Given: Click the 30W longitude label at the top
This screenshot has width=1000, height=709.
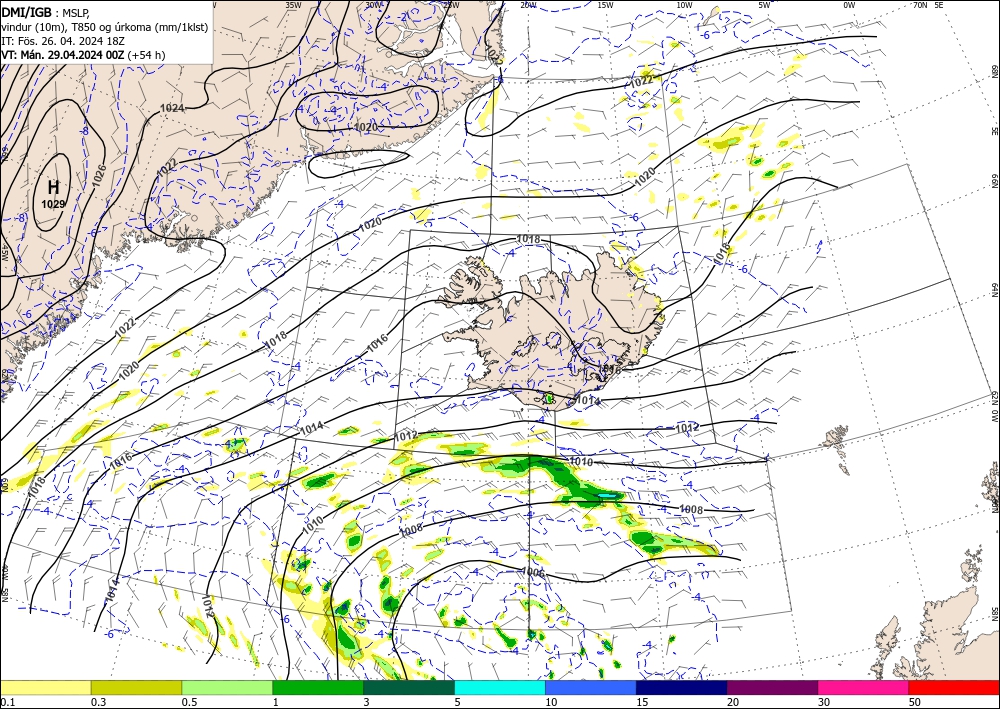Looking at the screenshot, I should click(x=374, y=4).
